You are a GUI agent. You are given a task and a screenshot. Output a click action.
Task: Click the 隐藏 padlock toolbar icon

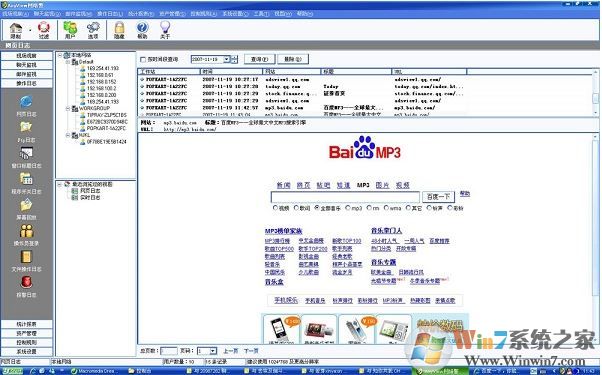coord(119,30)
